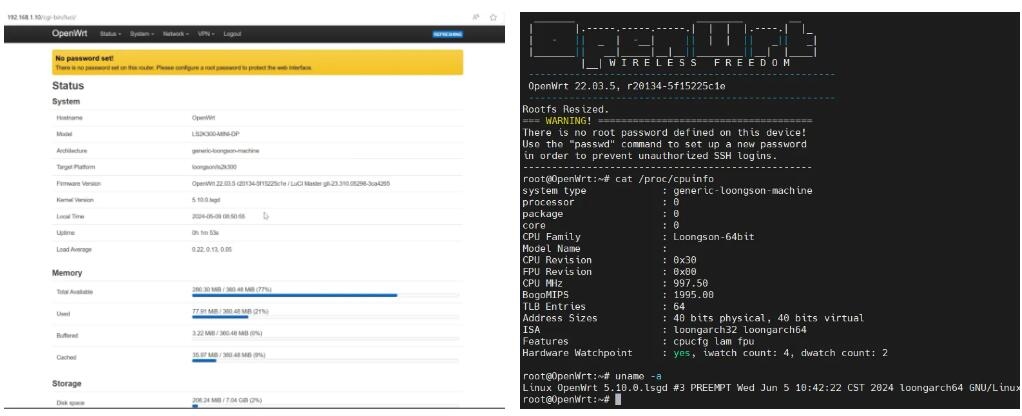The image size is (1022, 416).
Task: Click Model value LS2K300-MINI-DP
Action: (214, 134)
